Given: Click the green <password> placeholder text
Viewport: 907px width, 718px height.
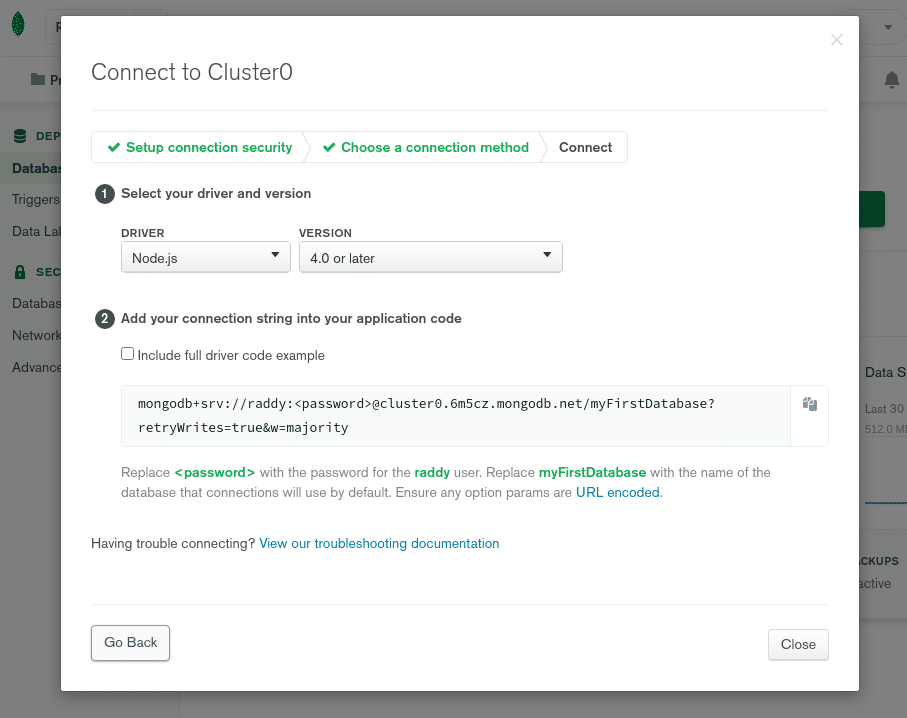Looking at the screenshot, I should [x=215, y=472].
